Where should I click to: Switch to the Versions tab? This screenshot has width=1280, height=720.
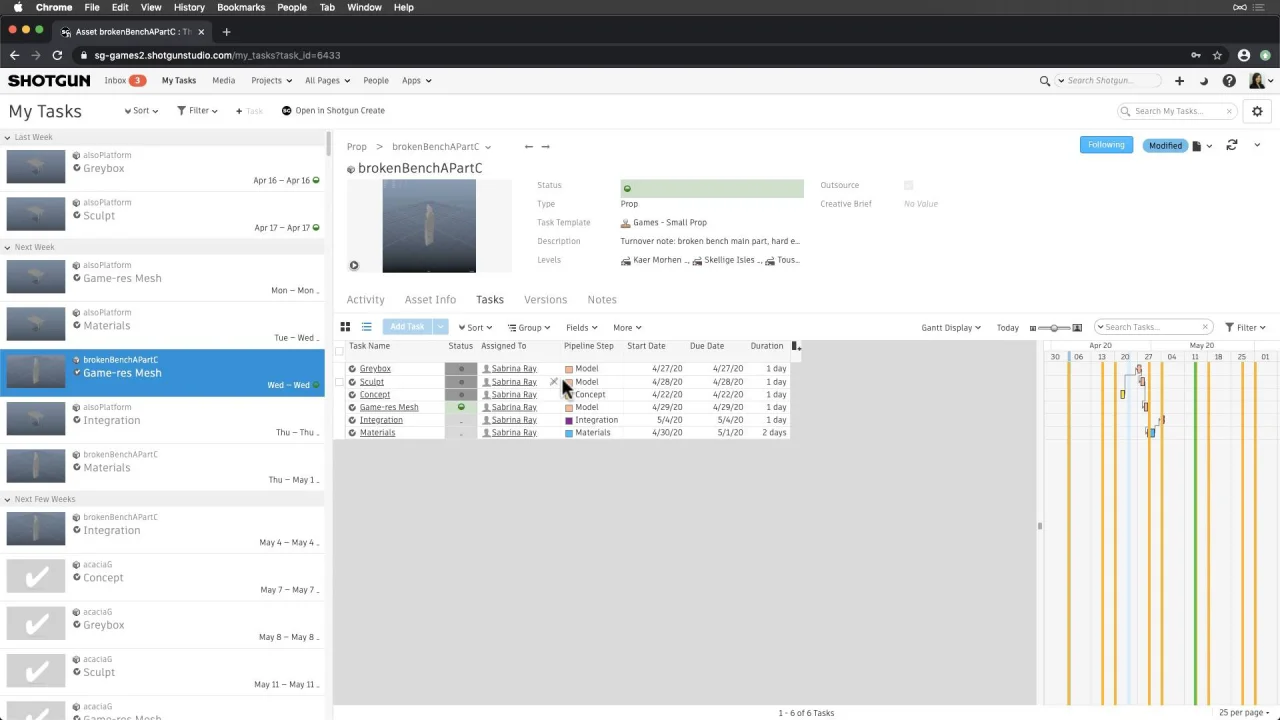[x=545, y=300]
